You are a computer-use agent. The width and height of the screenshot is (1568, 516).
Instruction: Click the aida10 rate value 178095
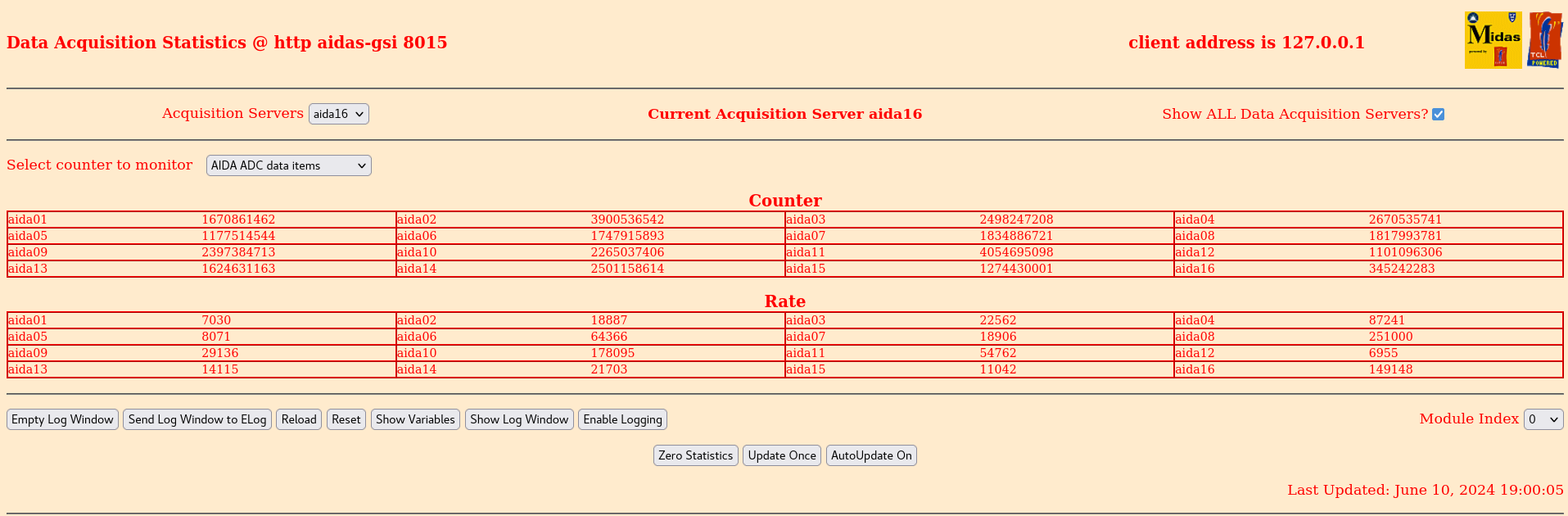tap(612, 353)
